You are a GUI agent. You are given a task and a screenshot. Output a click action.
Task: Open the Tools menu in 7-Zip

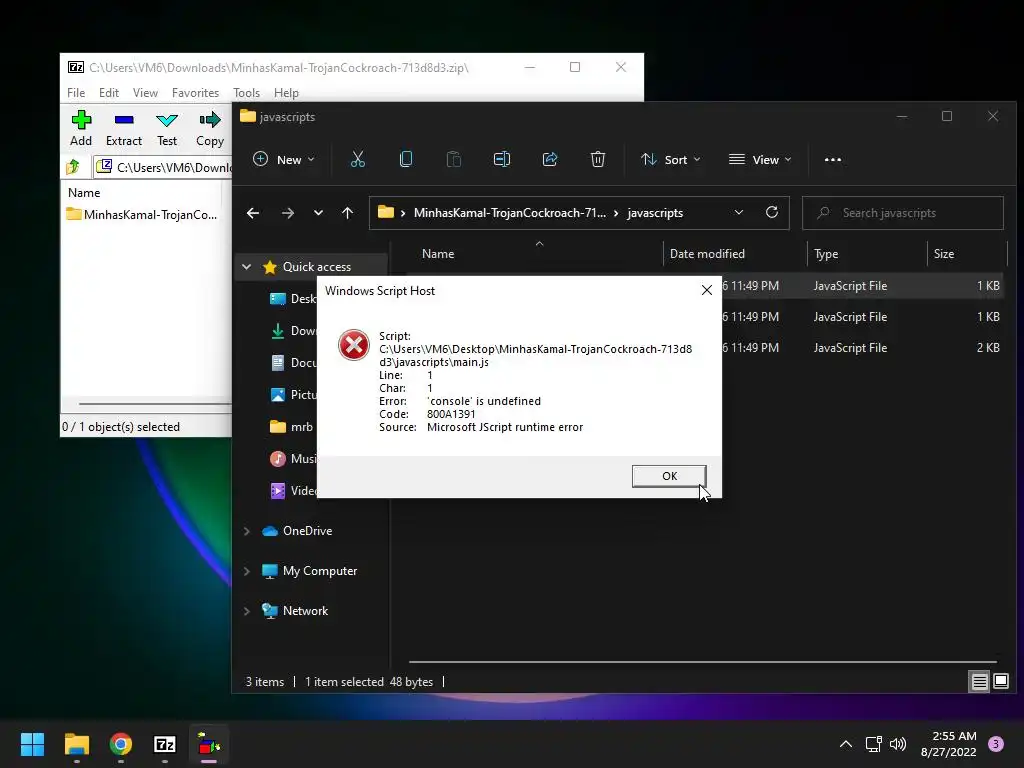tap(246, 93)
